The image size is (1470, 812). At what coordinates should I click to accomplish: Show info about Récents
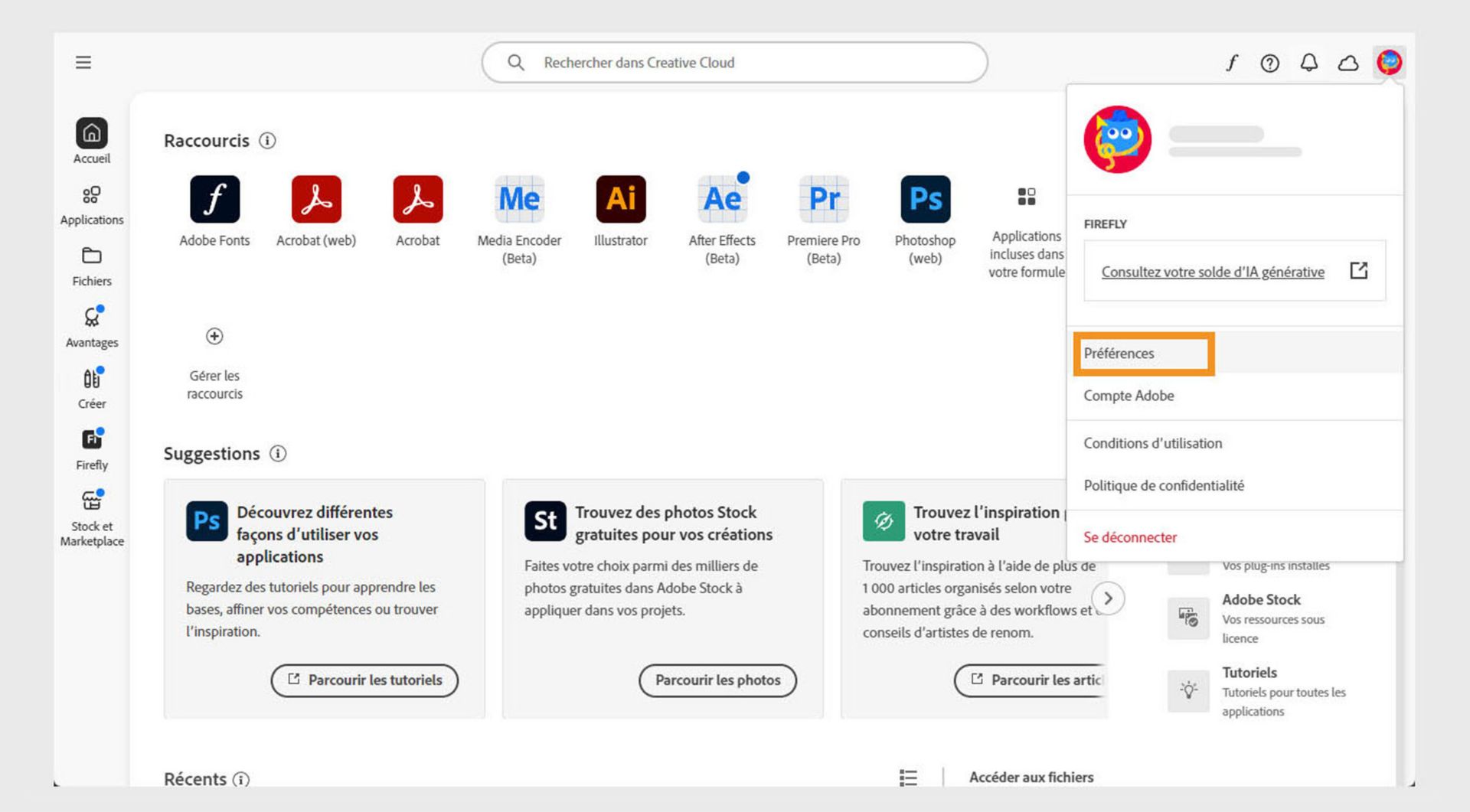click(241, 779)
